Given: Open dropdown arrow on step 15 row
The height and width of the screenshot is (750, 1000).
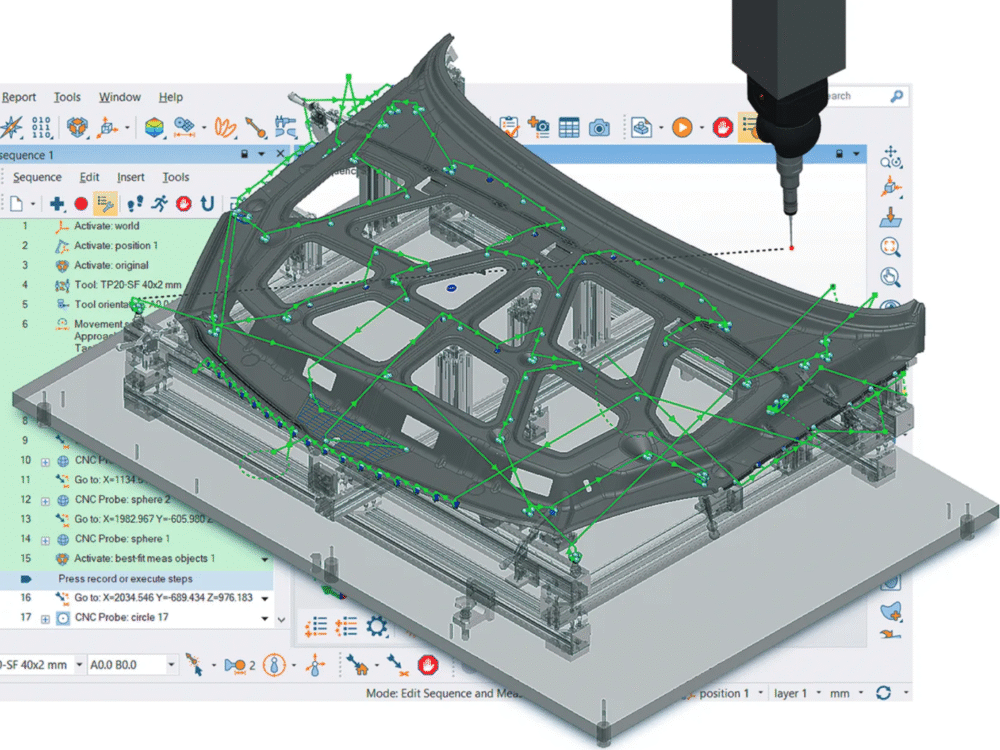Looking at the screenshot, I should pos(265,559).
